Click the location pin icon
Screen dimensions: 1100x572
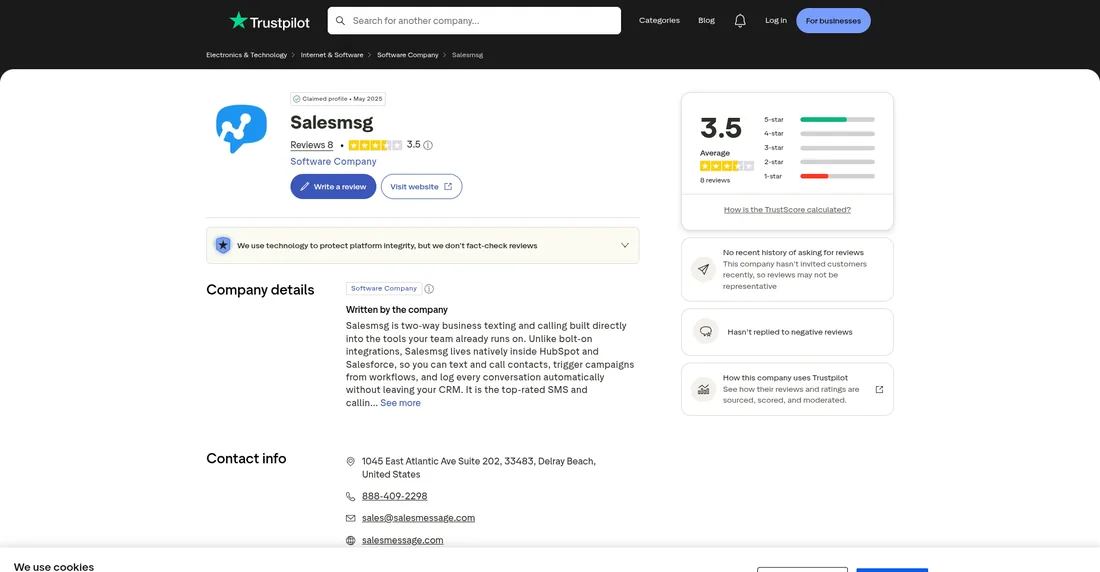350,462
